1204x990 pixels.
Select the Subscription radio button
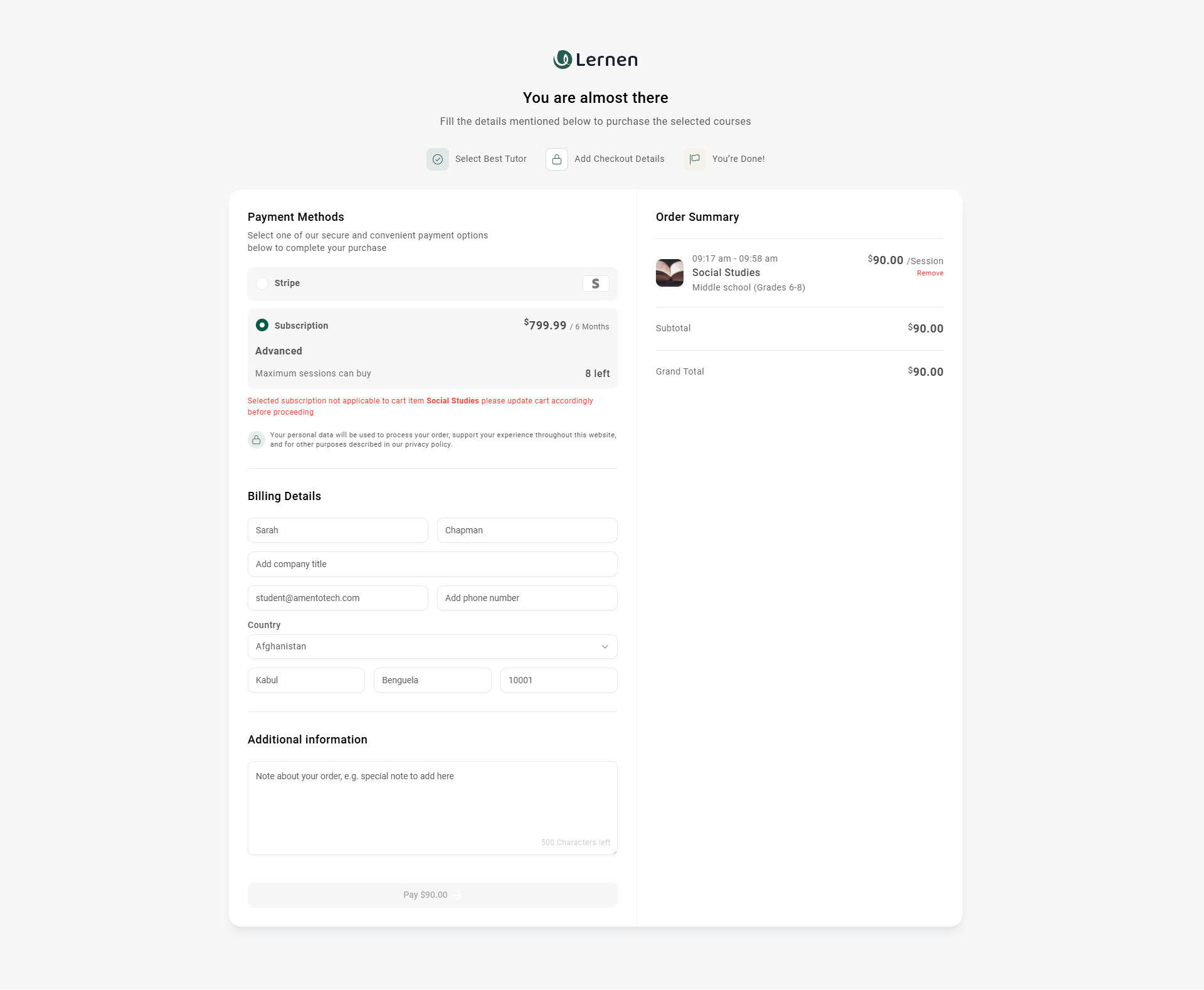(x=262, y=325)
